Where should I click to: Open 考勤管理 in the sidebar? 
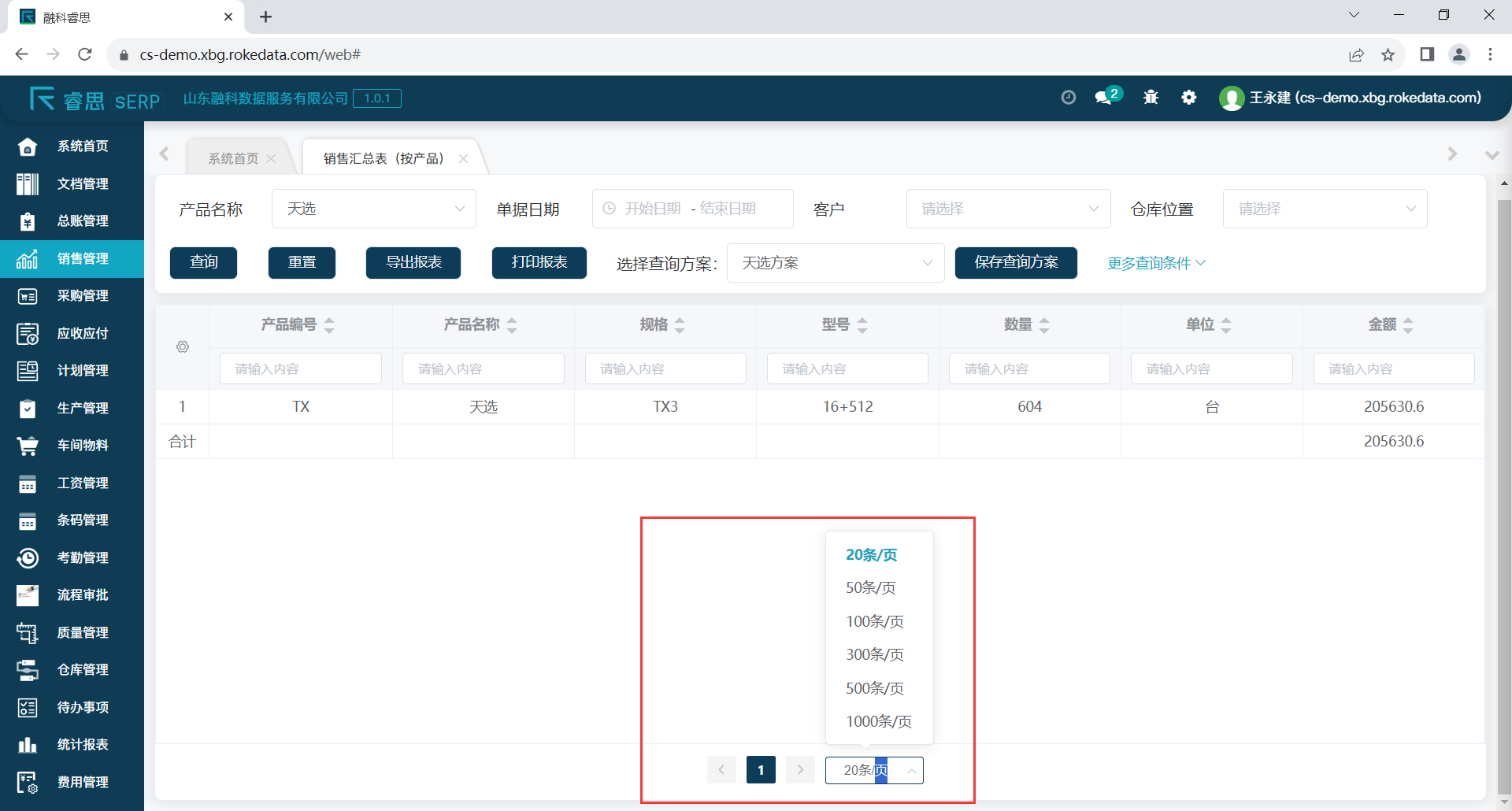pos(82,557)
